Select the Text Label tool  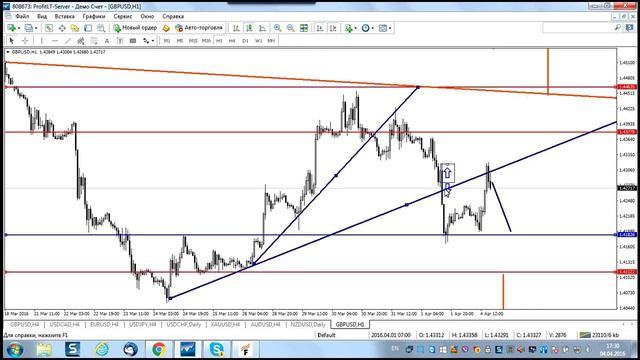120,40
